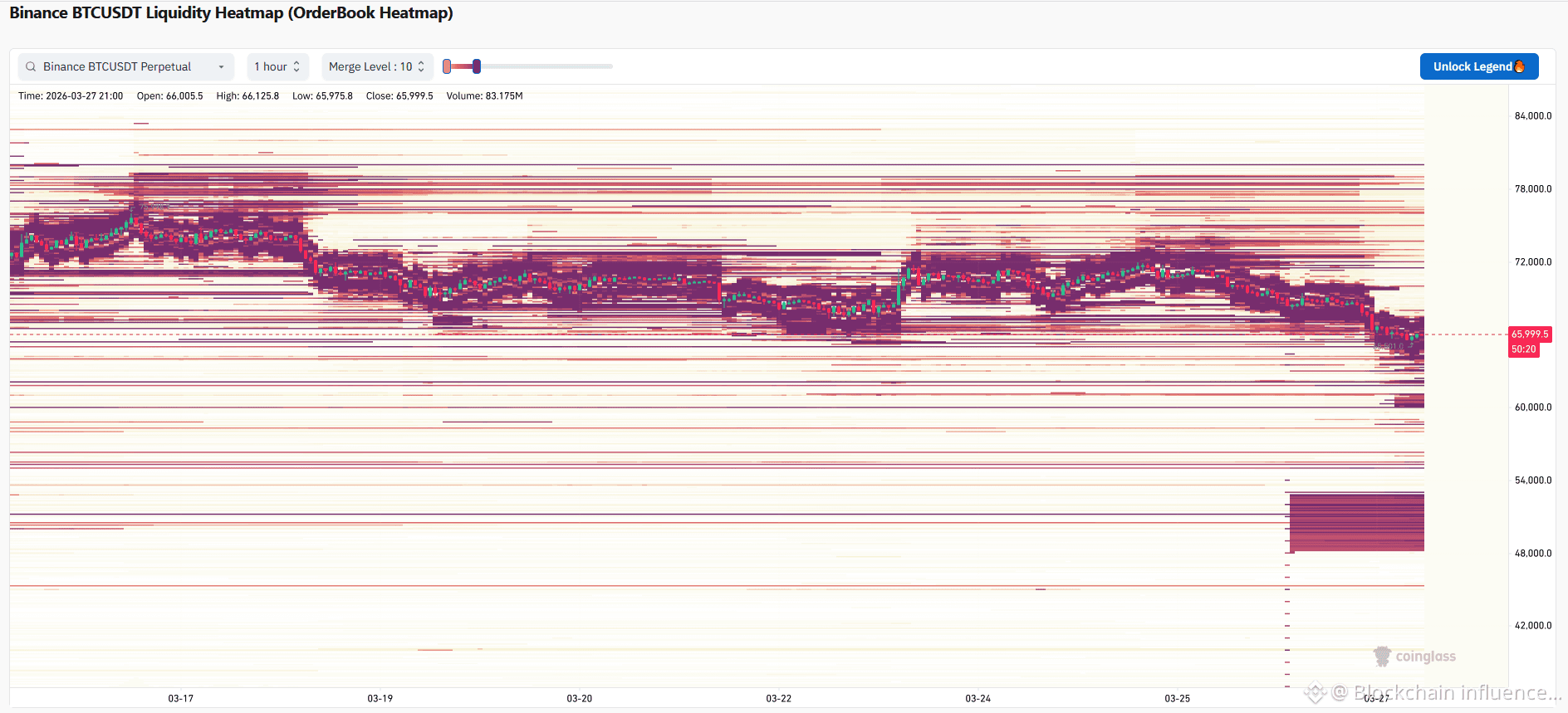This screenshot has height=713, width=1568.
Task: Click the 54,000.0 price axis label
Action: coord(1533,481)
